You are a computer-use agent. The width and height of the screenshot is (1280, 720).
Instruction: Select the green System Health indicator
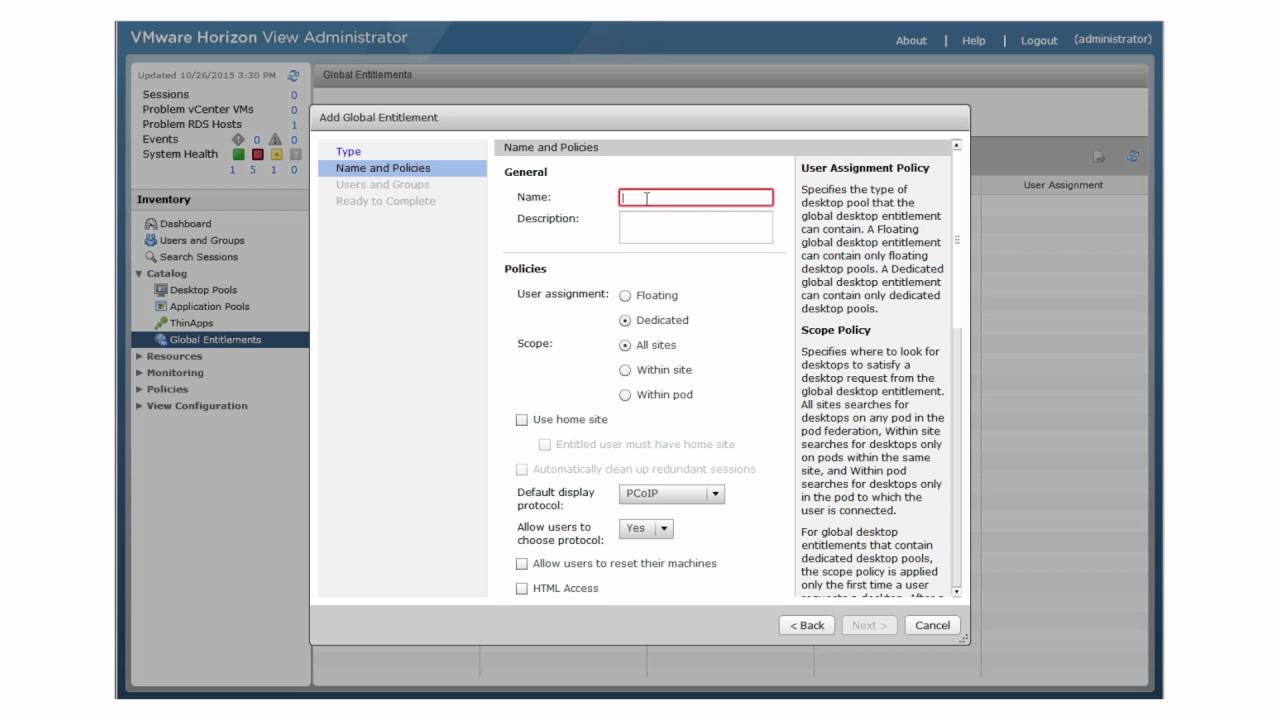coord(238,155)
